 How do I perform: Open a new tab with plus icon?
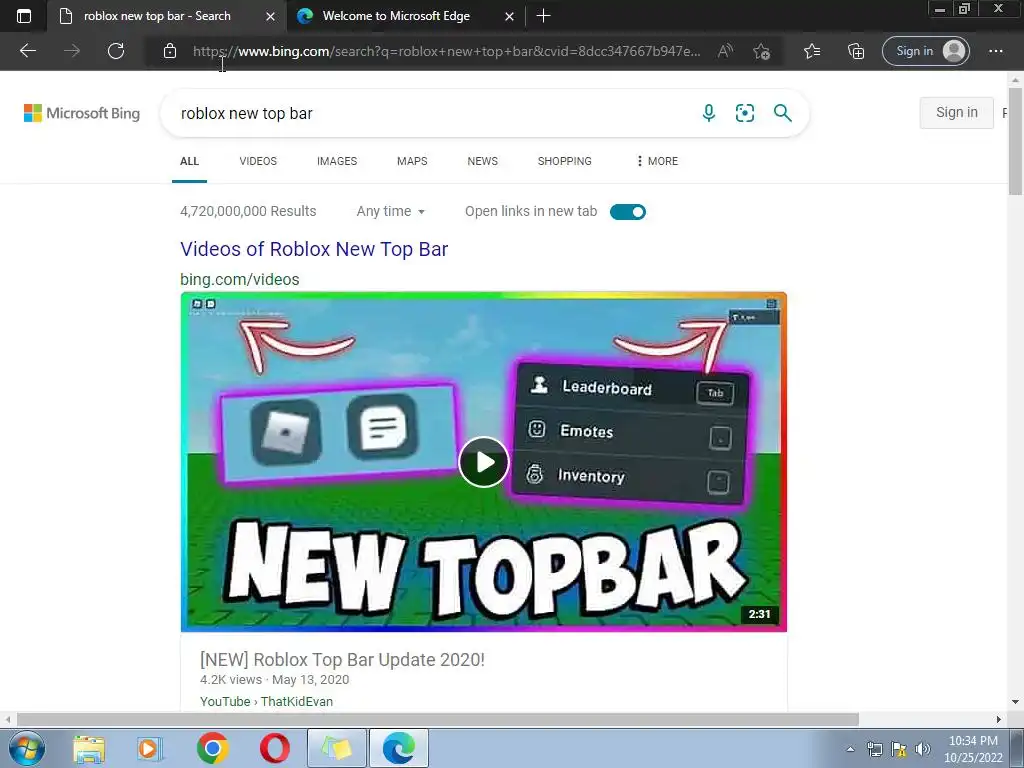point(543,16)
